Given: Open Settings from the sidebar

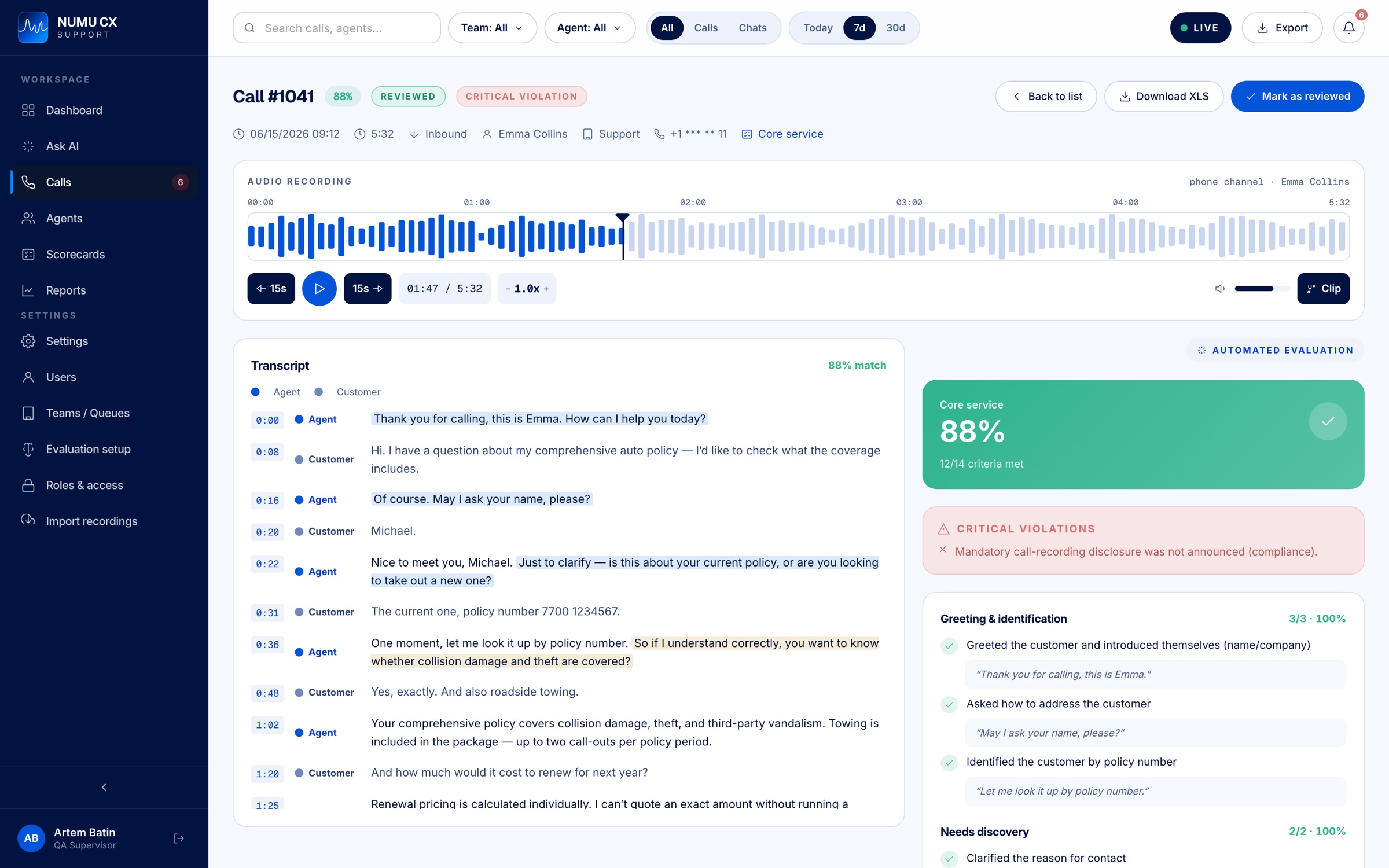Looking at the screenshot, I should (104, 341).
